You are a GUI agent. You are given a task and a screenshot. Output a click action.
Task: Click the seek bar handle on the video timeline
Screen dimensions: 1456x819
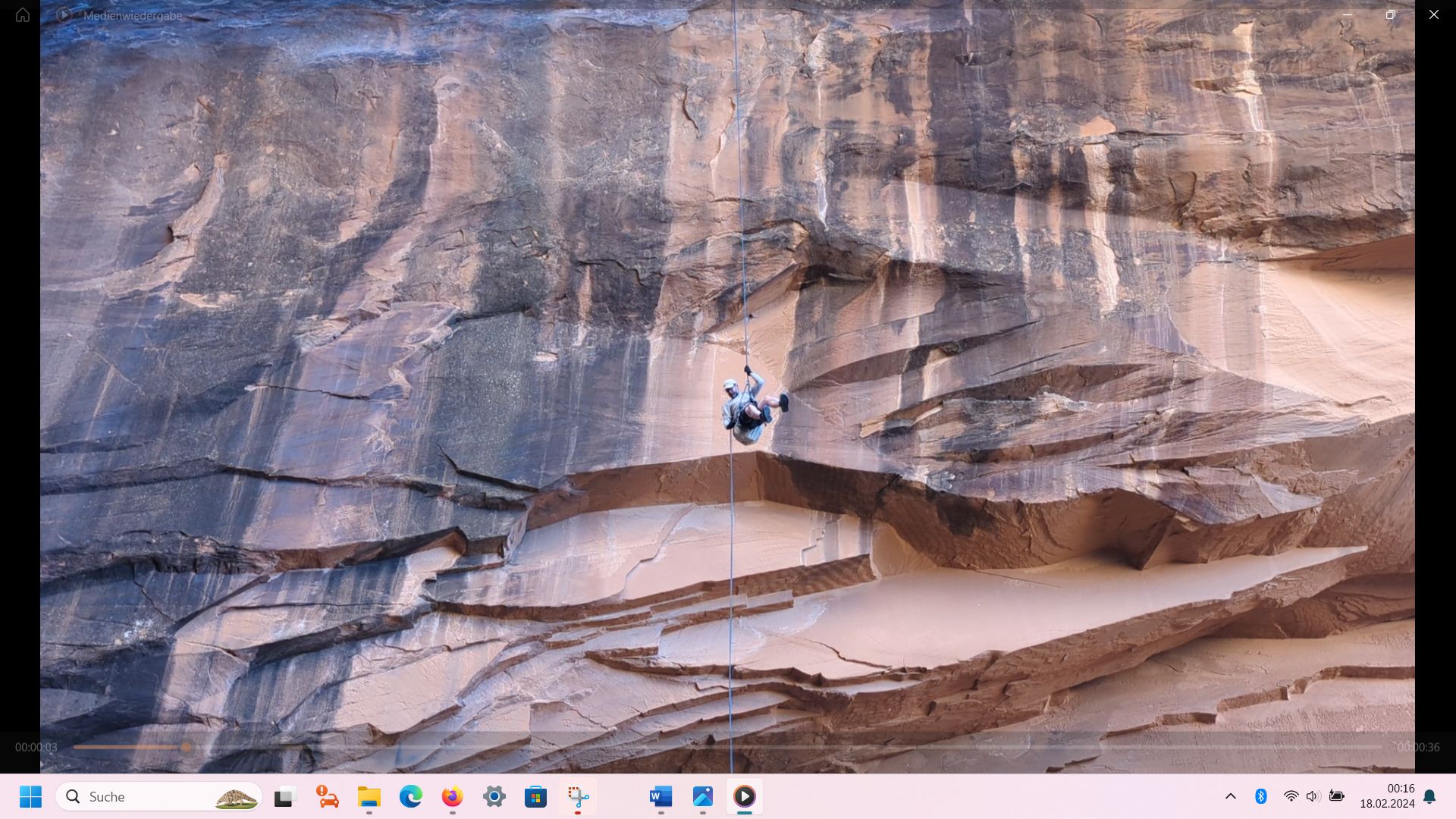(x=186, y=747)
